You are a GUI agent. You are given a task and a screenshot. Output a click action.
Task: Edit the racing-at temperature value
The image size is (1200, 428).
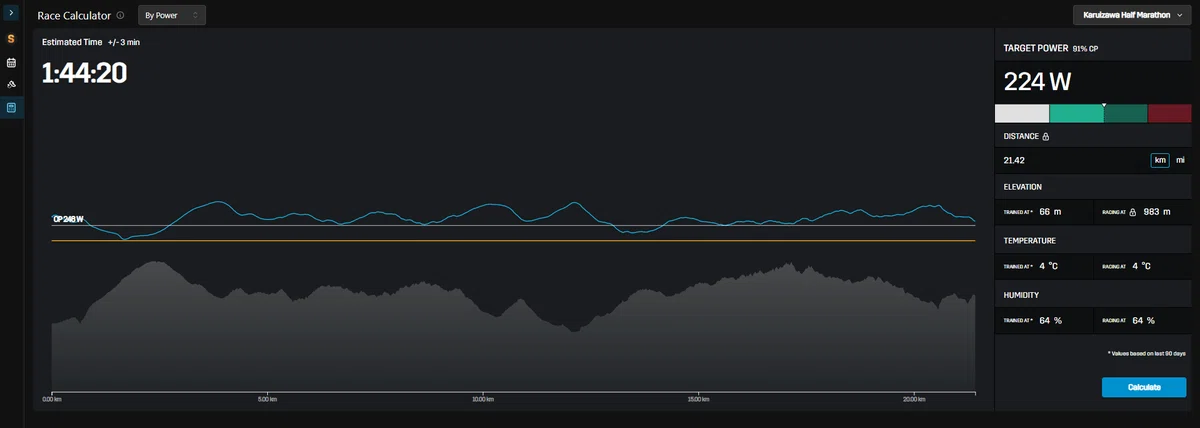tap(1142, 266)
